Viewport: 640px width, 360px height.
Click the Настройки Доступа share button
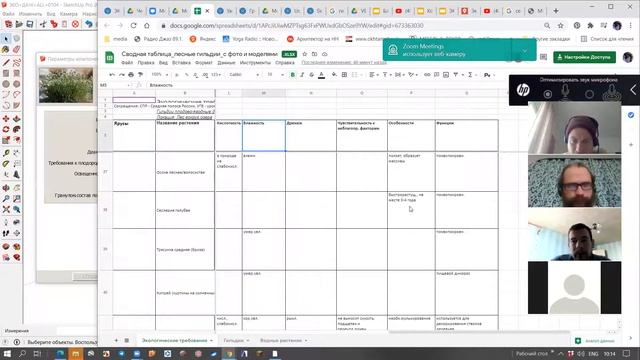click(x=584, y=57)
